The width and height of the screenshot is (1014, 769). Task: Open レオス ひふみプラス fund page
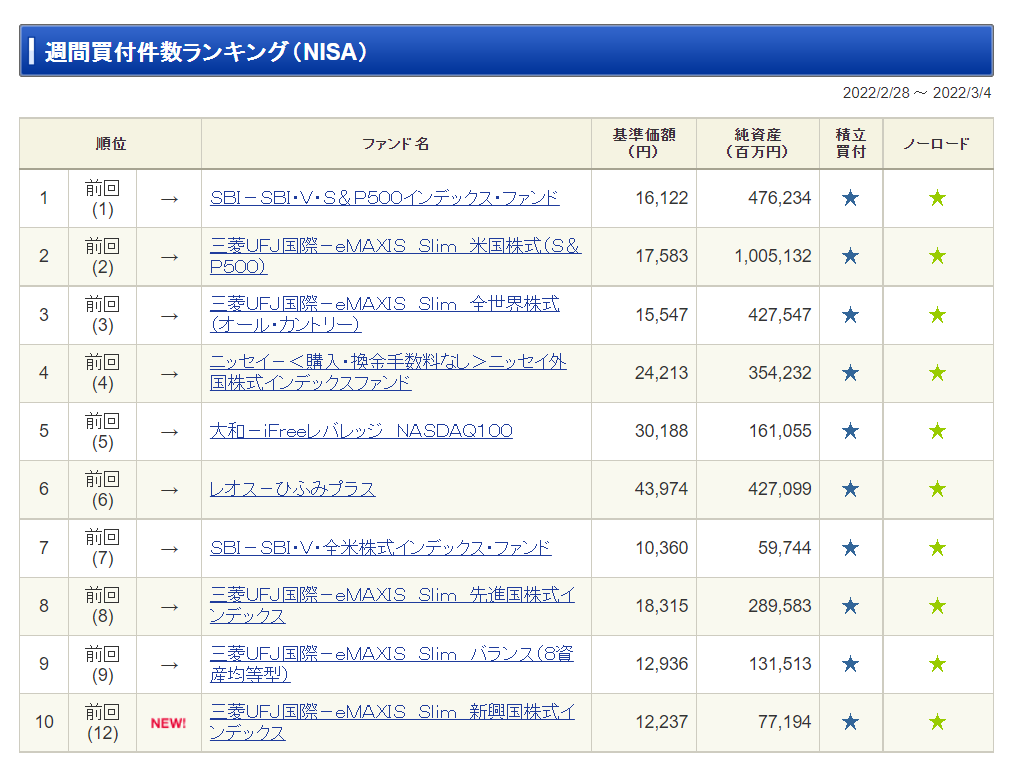[x=292, y=489]
